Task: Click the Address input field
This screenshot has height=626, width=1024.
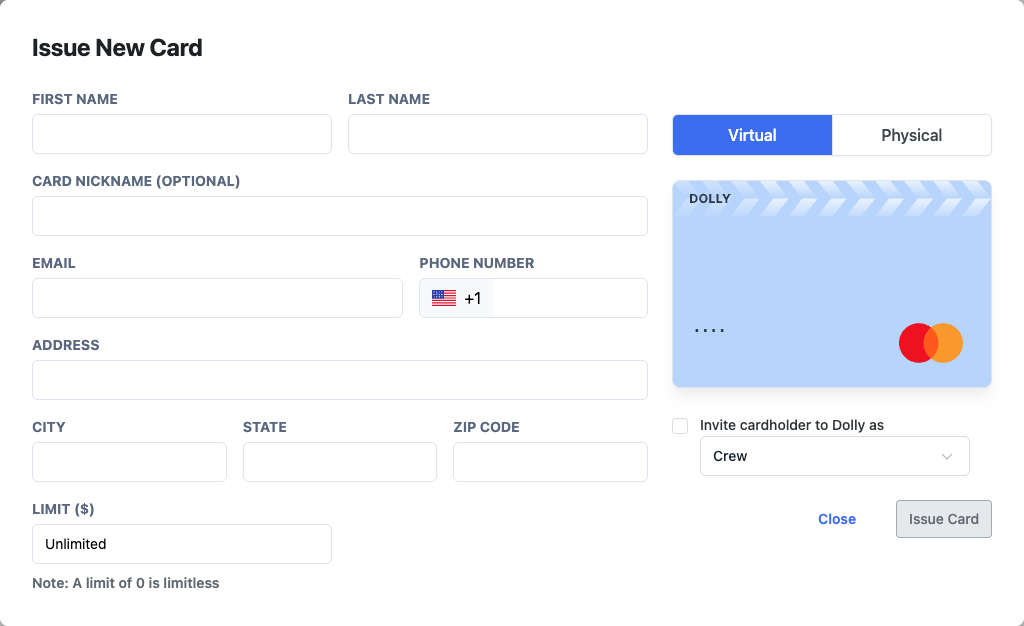Action: pyautogui.click(x=340, y=380)
